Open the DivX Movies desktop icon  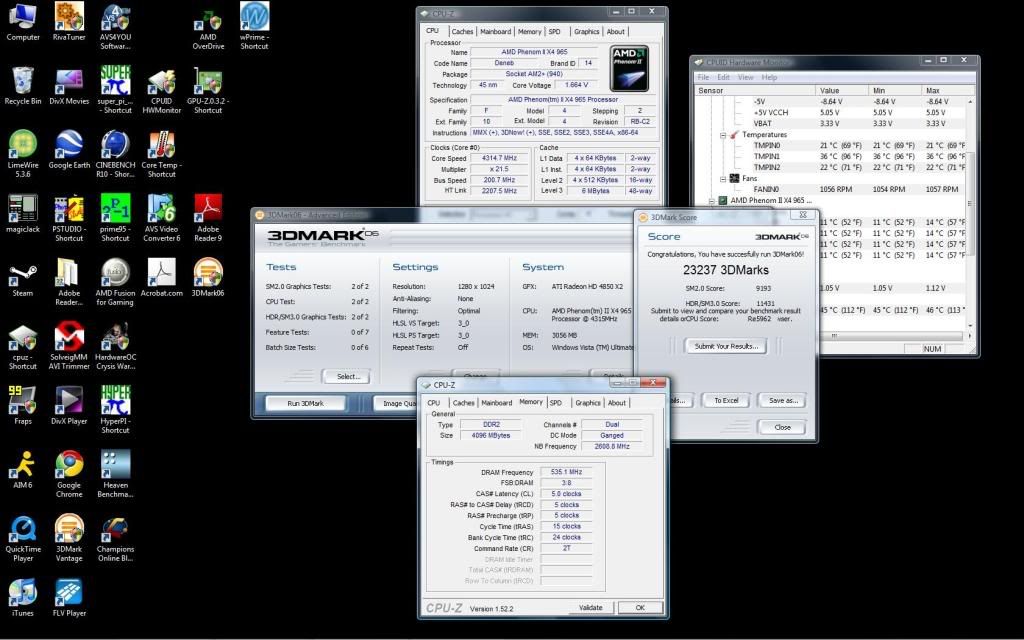[x=69, y=86]
